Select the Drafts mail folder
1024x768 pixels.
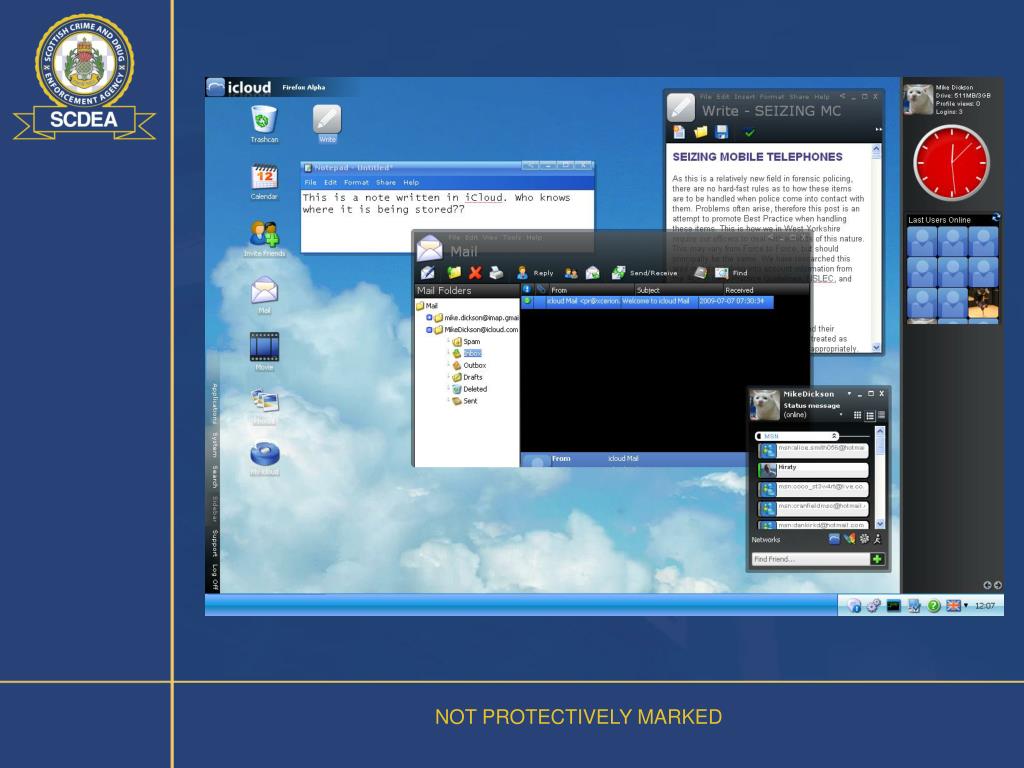[x=468, y=377]
